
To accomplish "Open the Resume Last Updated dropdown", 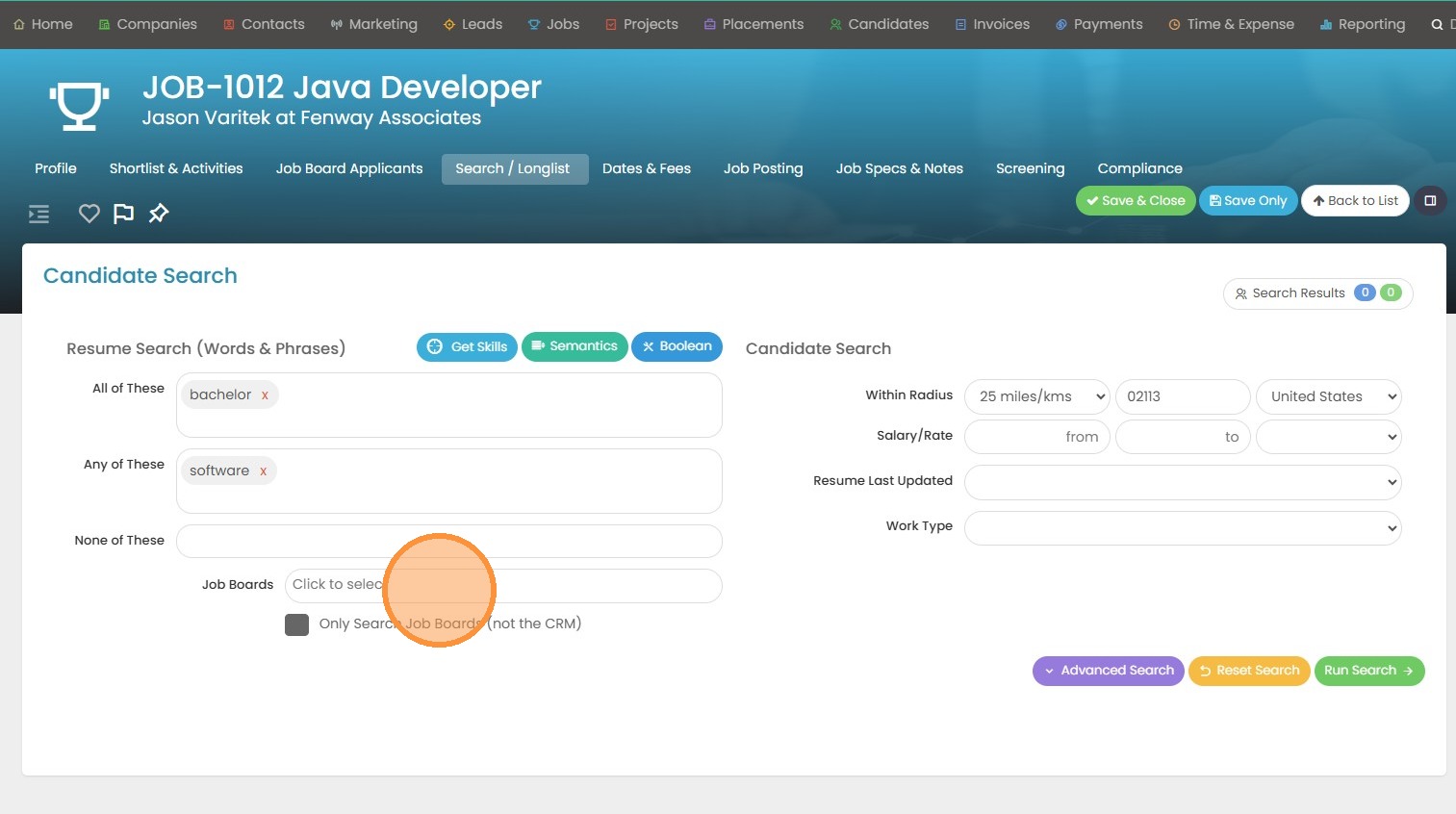I will (x=1182, y=482).
